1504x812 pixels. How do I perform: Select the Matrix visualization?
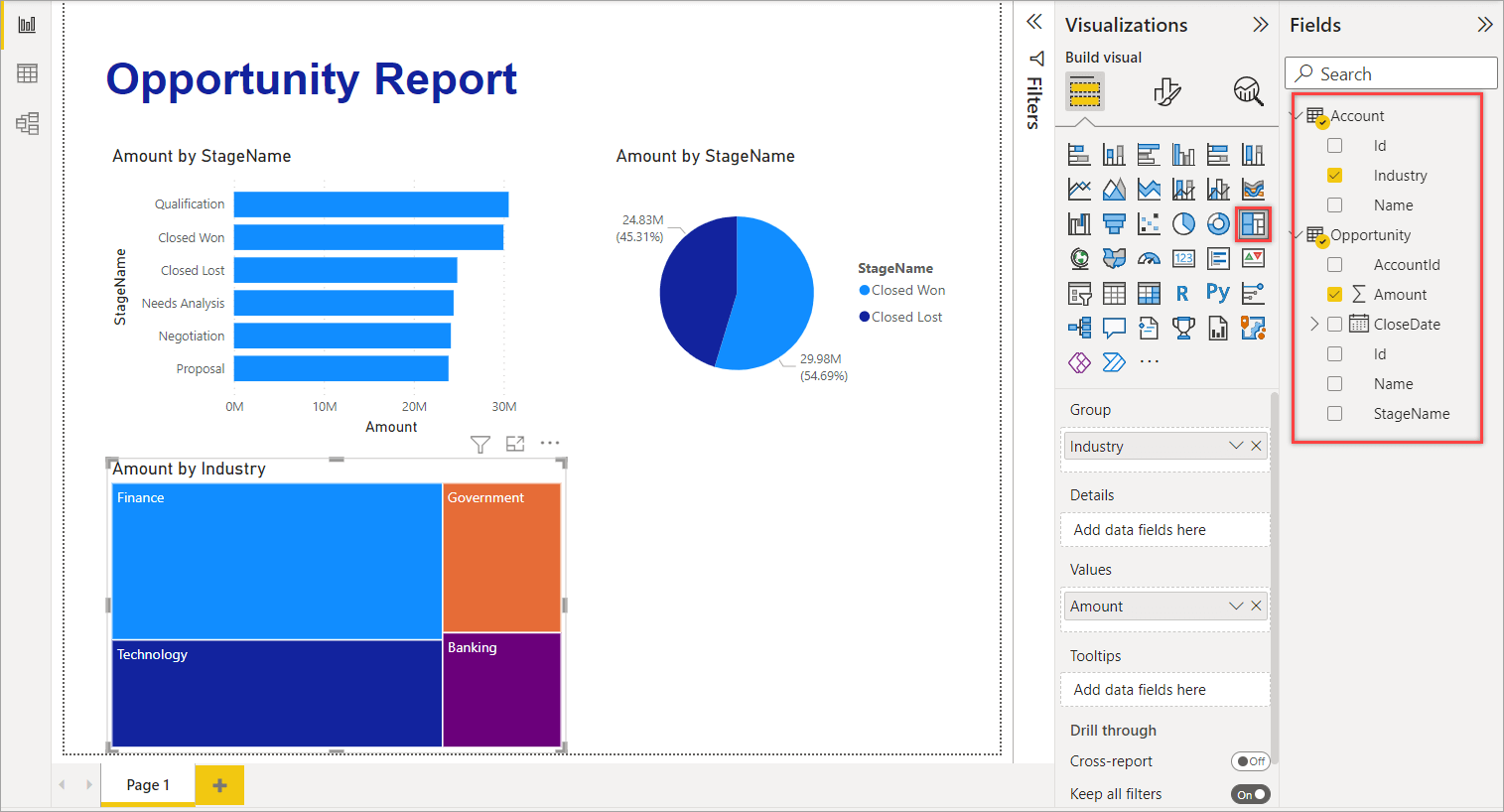click(x=1149, y=293)
